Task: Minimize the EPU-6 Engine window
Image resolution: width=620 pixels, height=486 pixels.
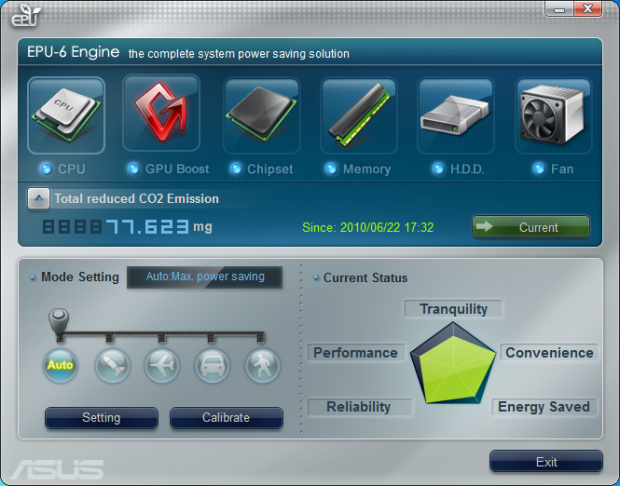Action: tap(559, 9)
